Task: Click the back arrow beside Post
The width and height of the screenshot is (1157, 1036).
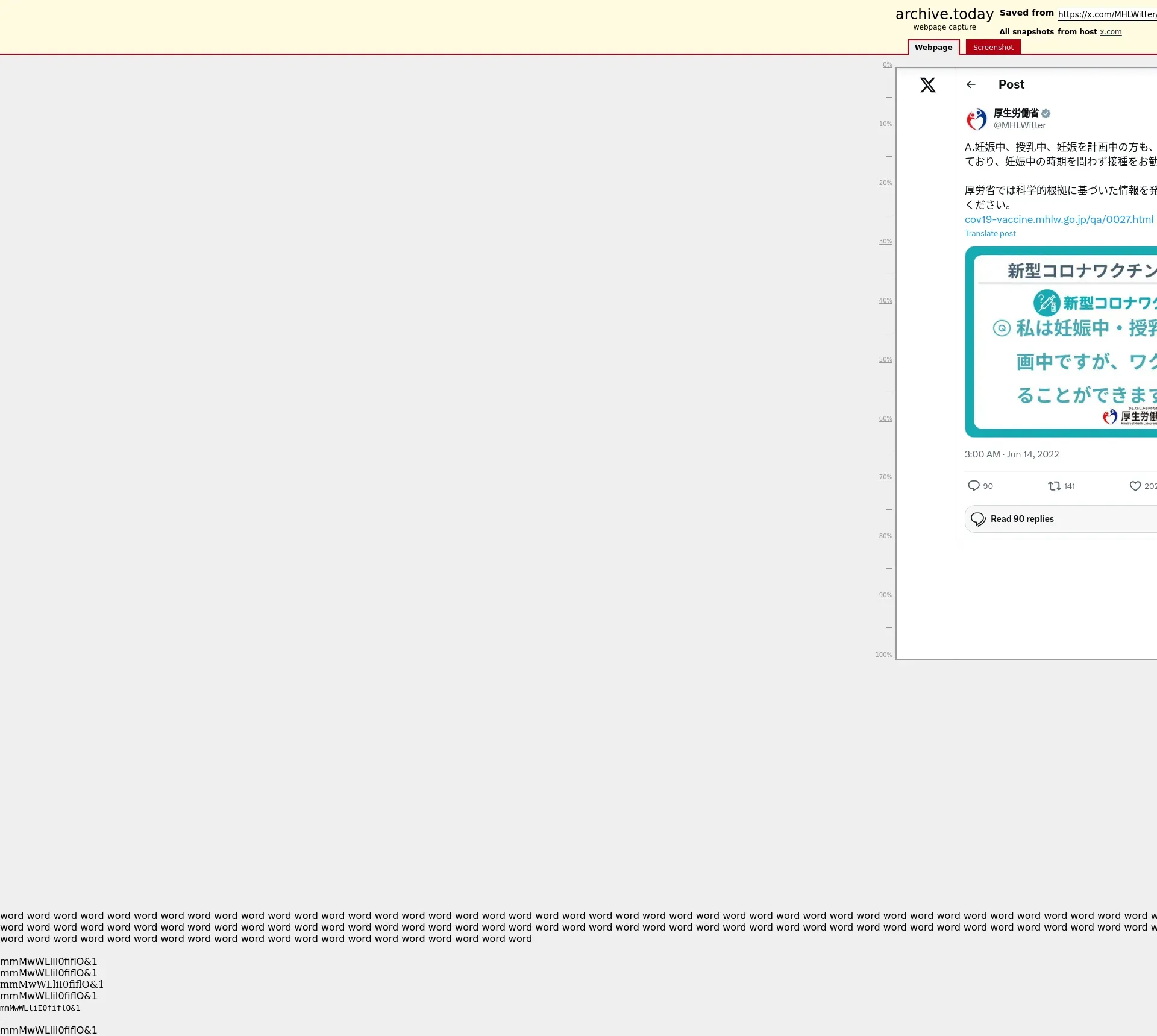Action: [x=971, y=84]
